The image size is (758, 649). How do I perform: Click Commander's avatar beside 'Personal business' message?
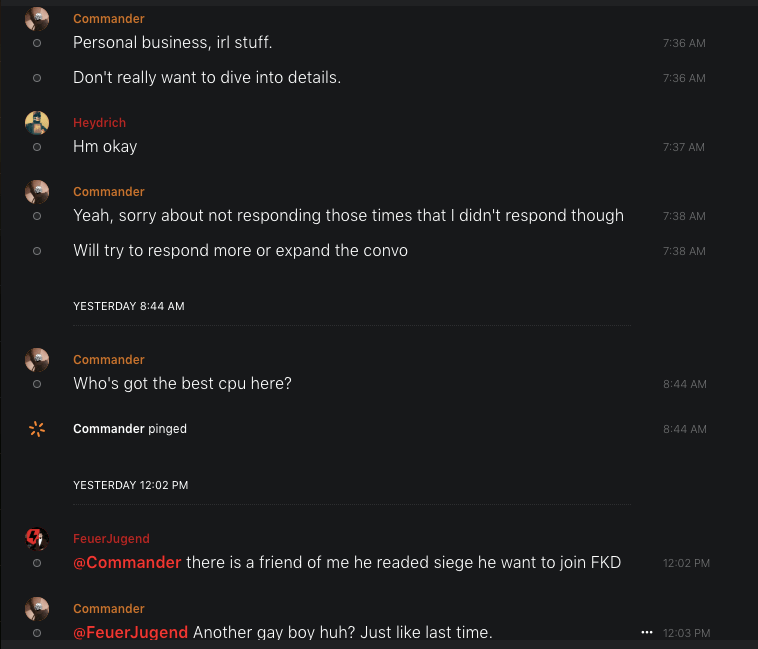click(37, 19)
